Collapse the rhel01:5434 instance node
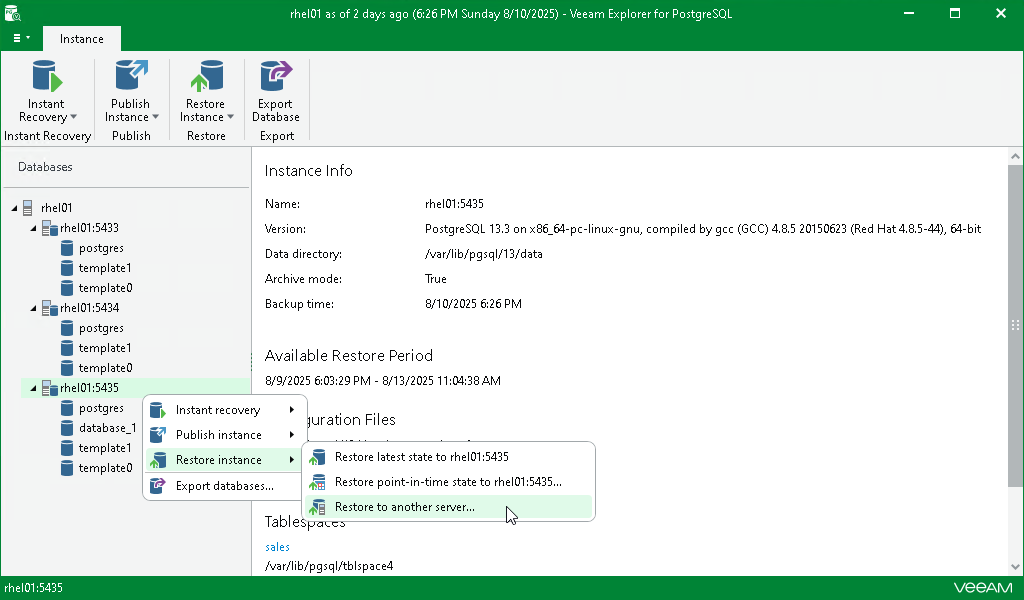Viewport: 1024px width, 600px height. point(33,308)
